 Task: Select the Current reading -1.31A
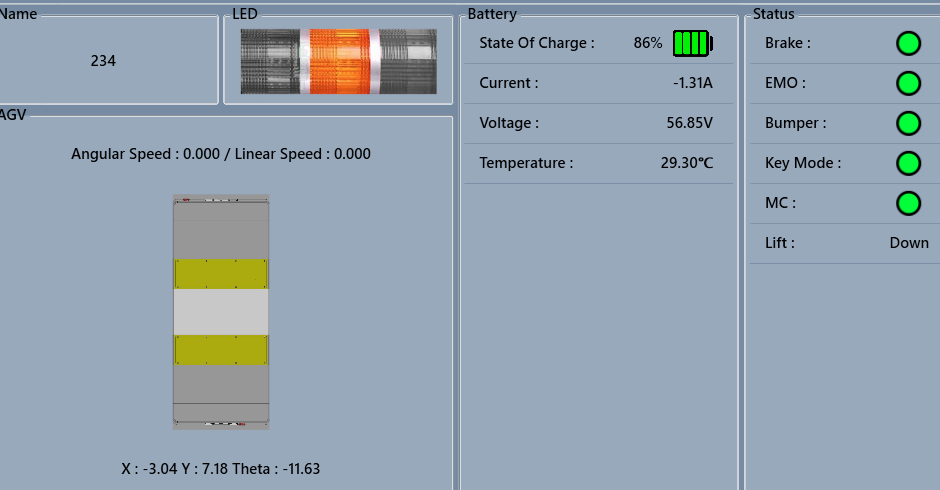pos(693,83)
